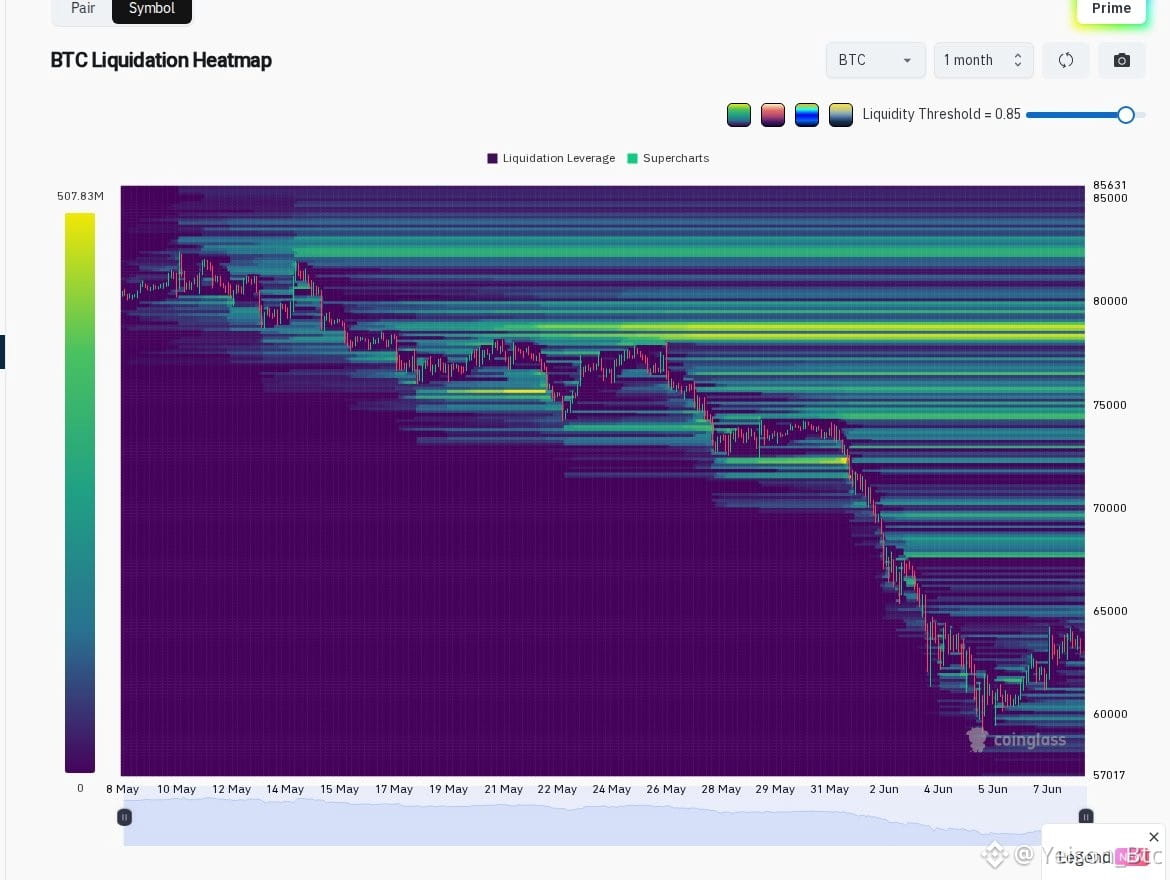Toggle the Liquidation Leverage legend series
This screenshot has width=1170, height=880.
click(x=551, y=158)
